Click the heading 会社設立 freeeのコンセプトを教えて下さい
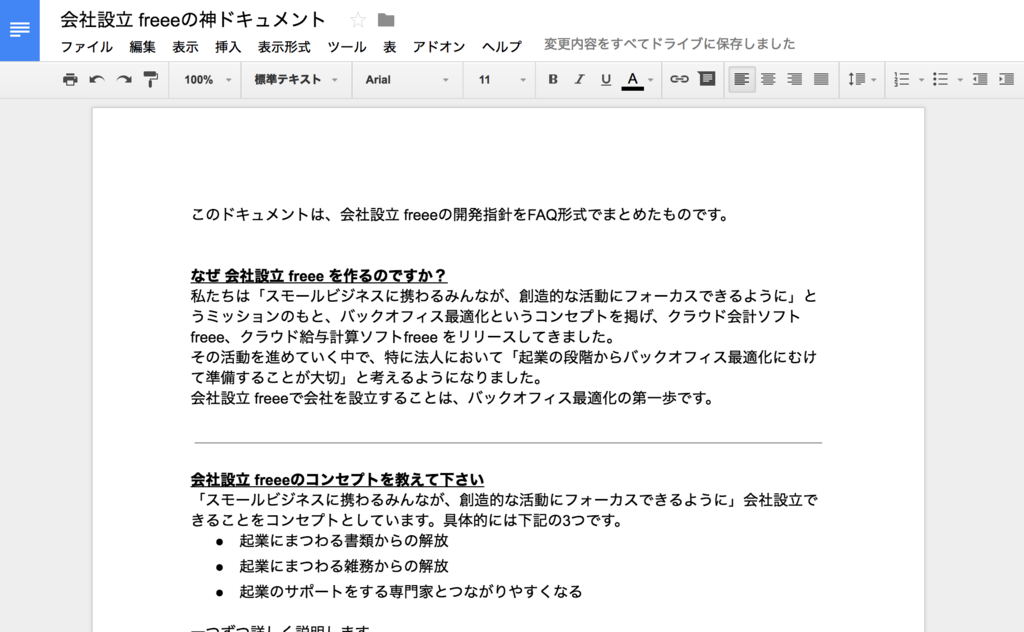The image size is (1024, 632). point(337,479)
